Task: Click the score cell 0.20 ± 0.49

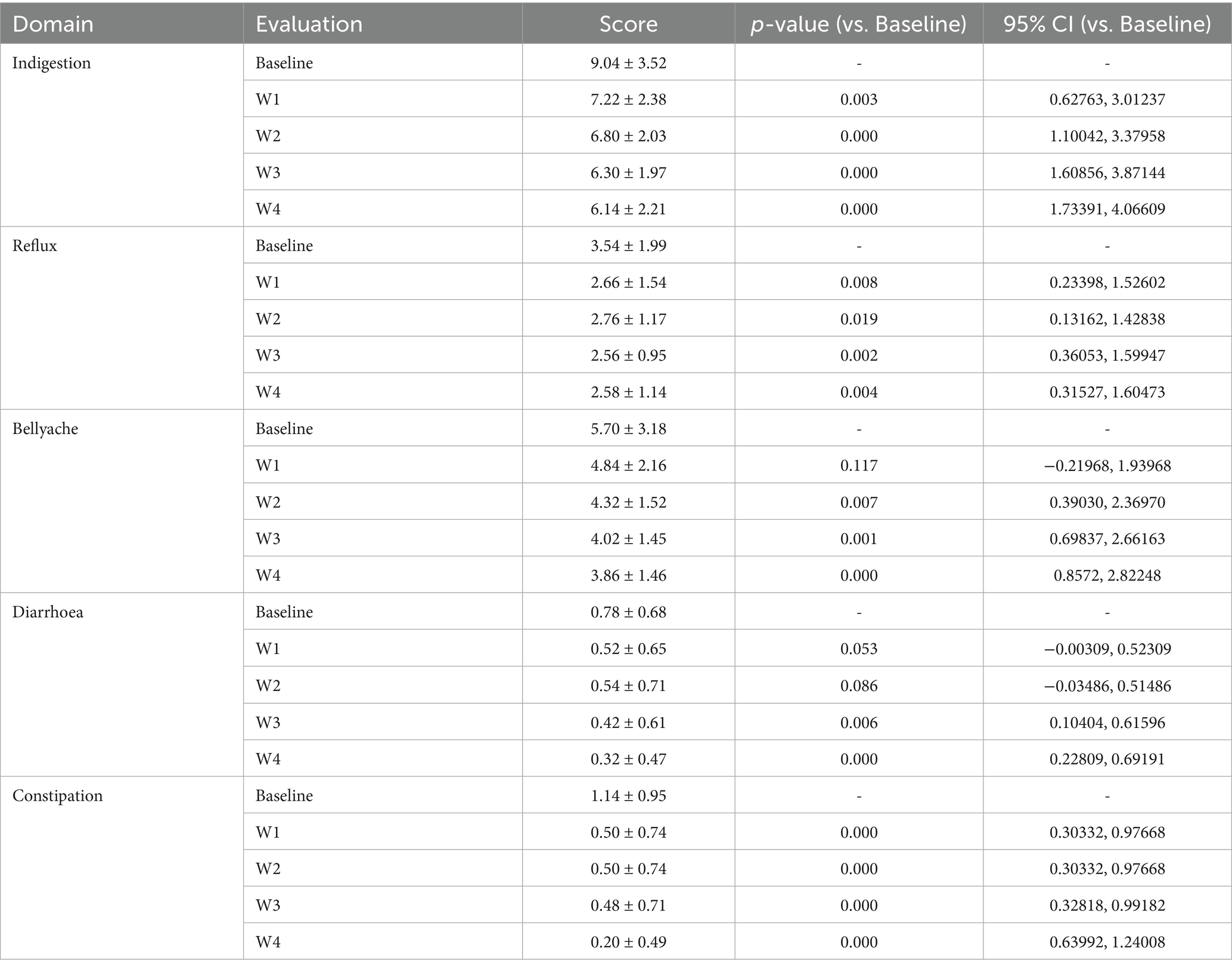Action: (628, 942)
